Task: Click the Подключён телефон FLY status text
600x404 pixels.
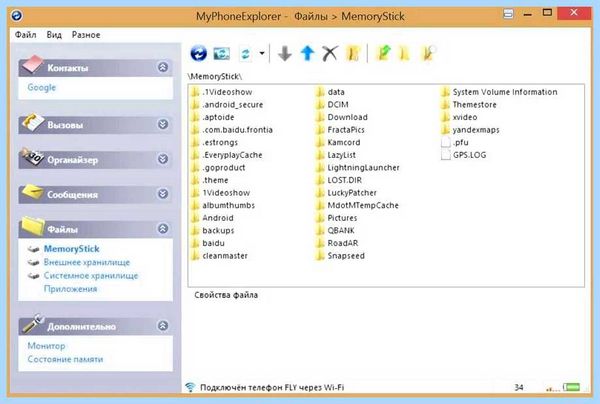Action: [x=272, y=388]
